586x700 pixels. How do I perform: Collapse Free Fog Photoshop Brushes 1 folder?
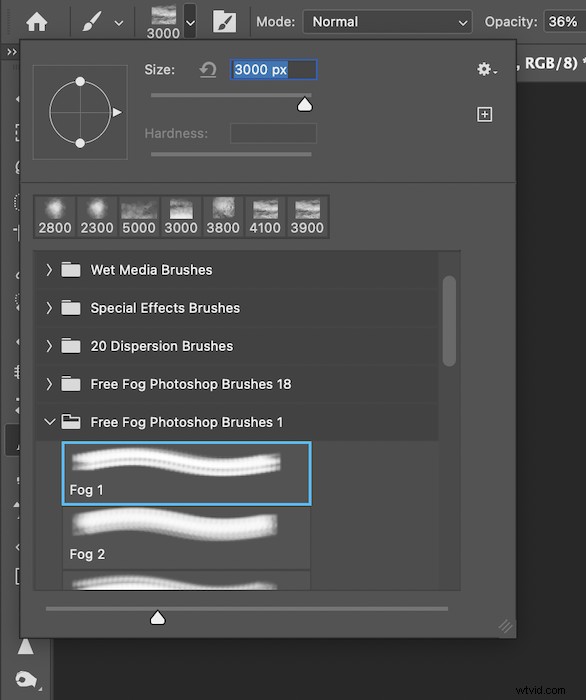click(50, 422)
